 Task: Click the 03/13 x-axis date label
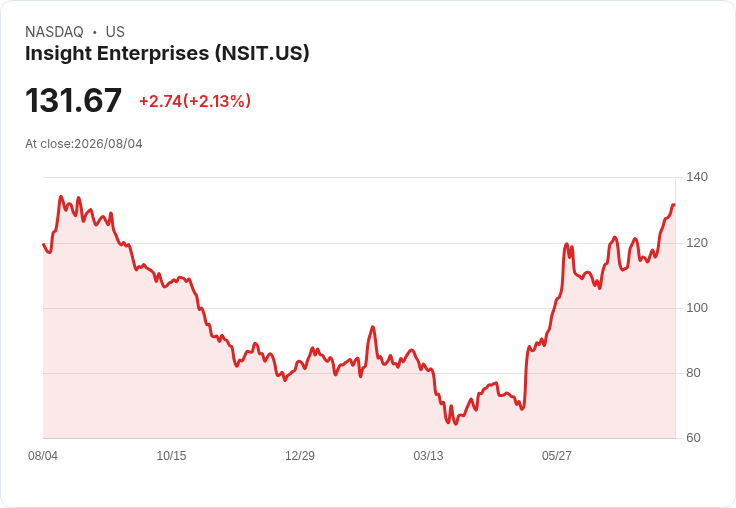428,456
